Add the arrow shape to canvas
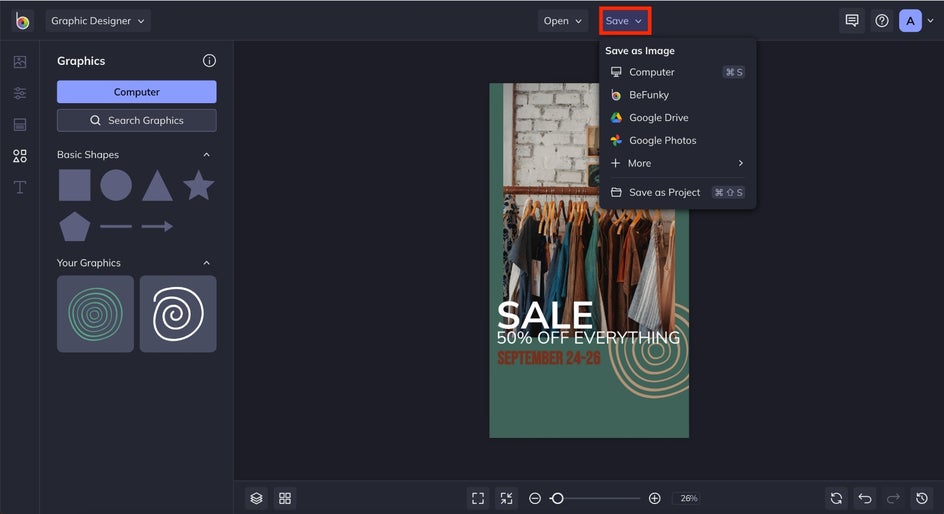The width and height of the screenshot is (944, 514). (x=157, y=227)
